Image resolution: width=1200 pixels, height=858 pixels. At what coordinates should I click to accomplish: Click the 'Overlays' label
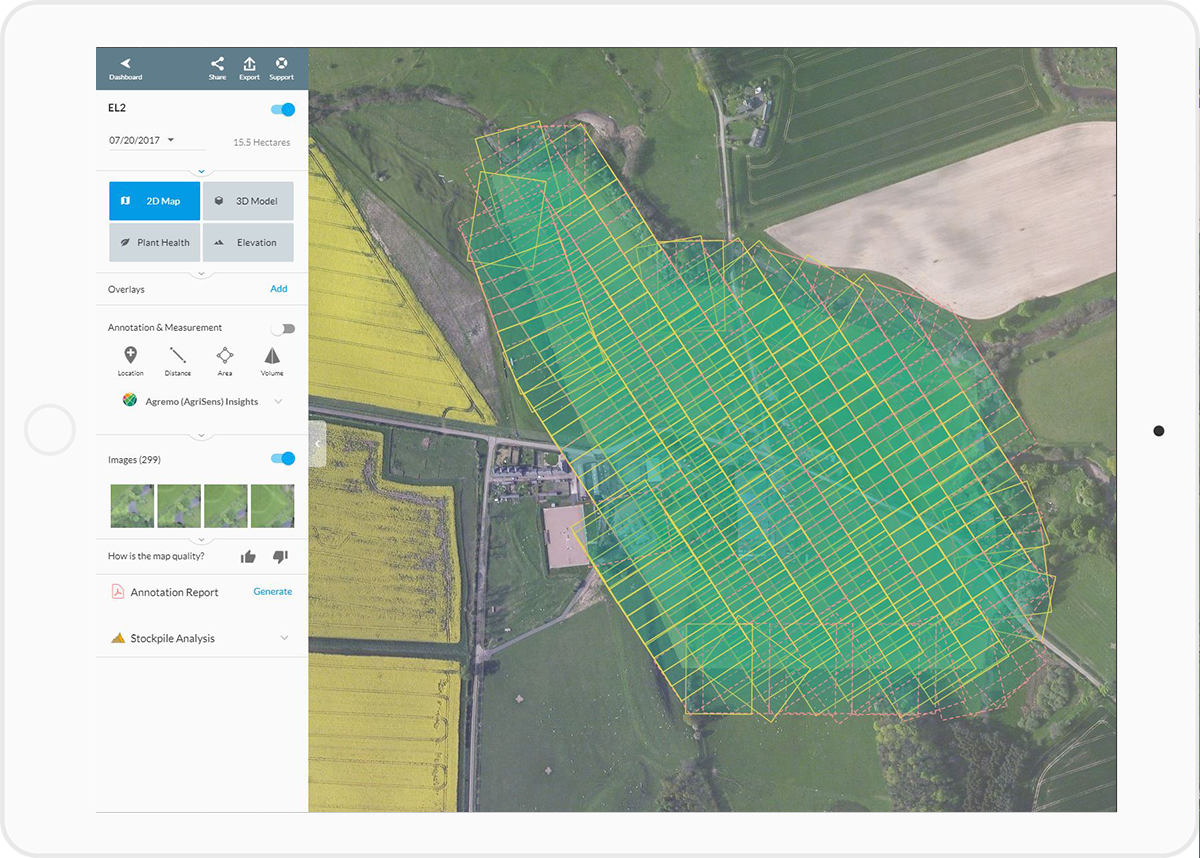coord(126,289)
